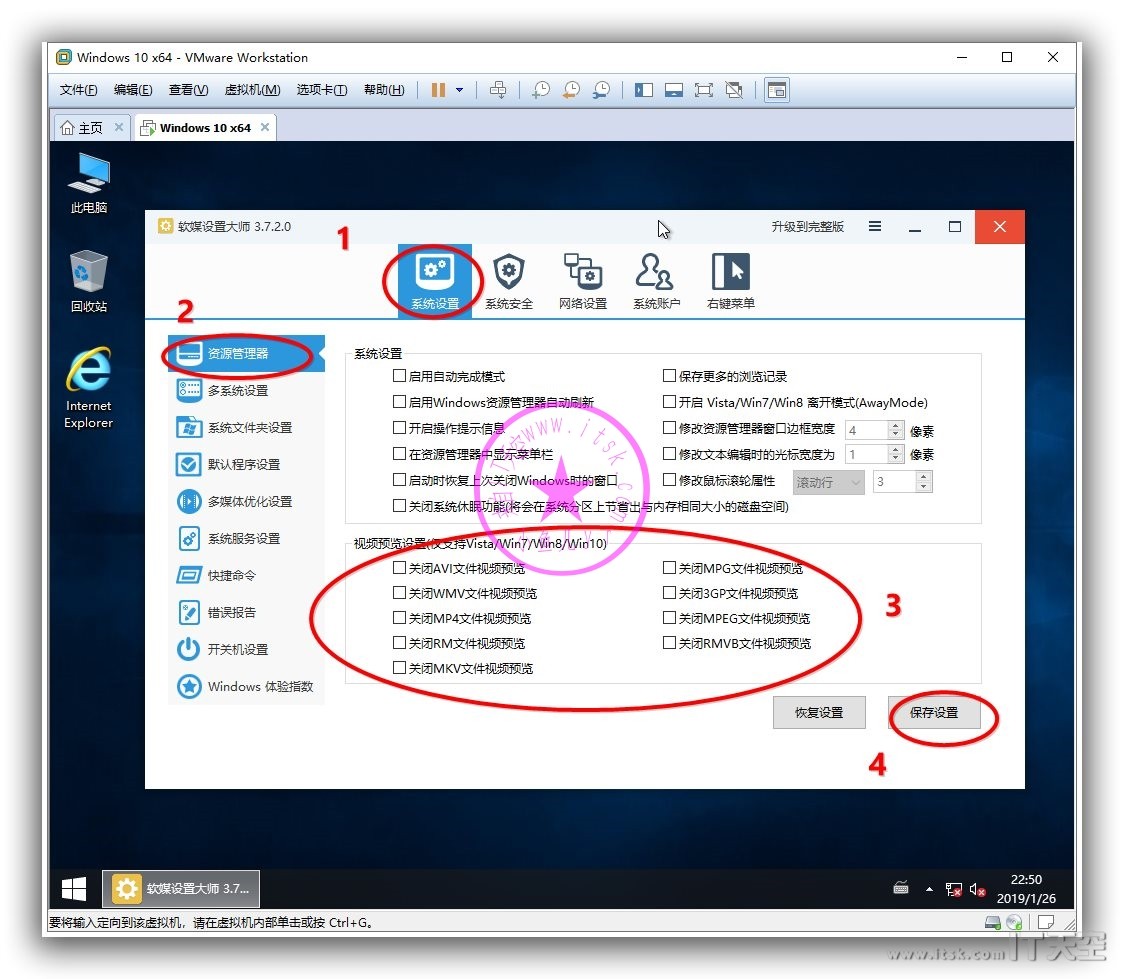
Task: Open the 选项卡(T) menu
Action: [322, 90]
